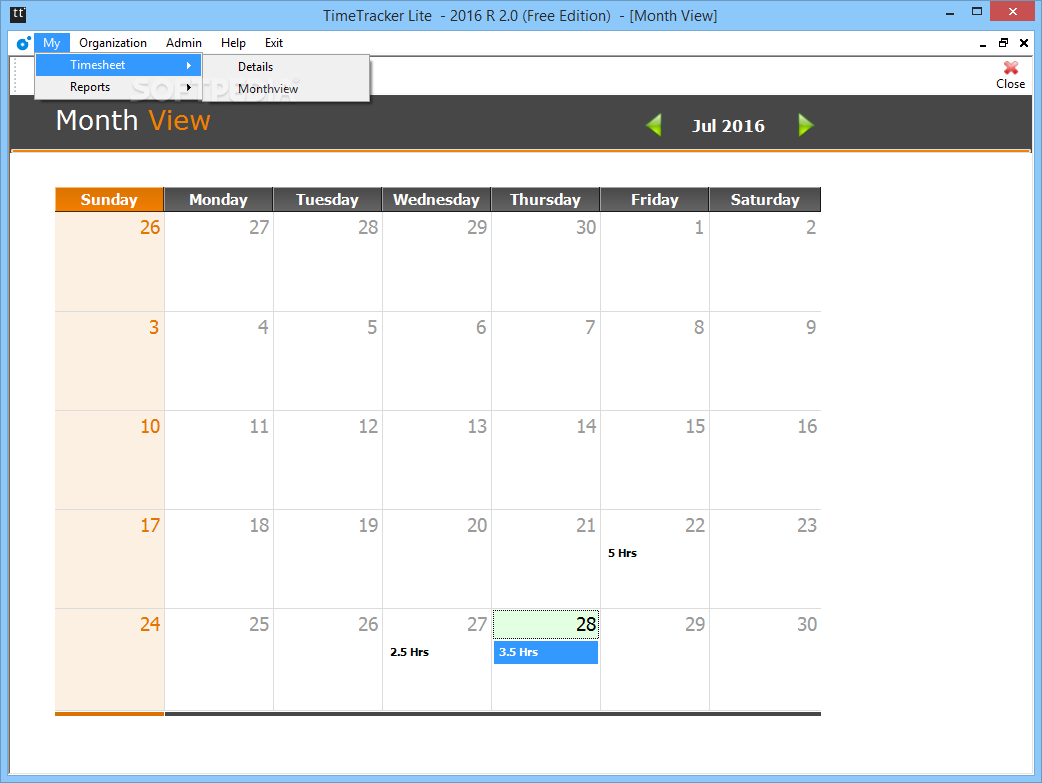The height and width of the screenshot is (783, 1042).
Task: Select Friday July 29 cell
Action: coord(655,659)
